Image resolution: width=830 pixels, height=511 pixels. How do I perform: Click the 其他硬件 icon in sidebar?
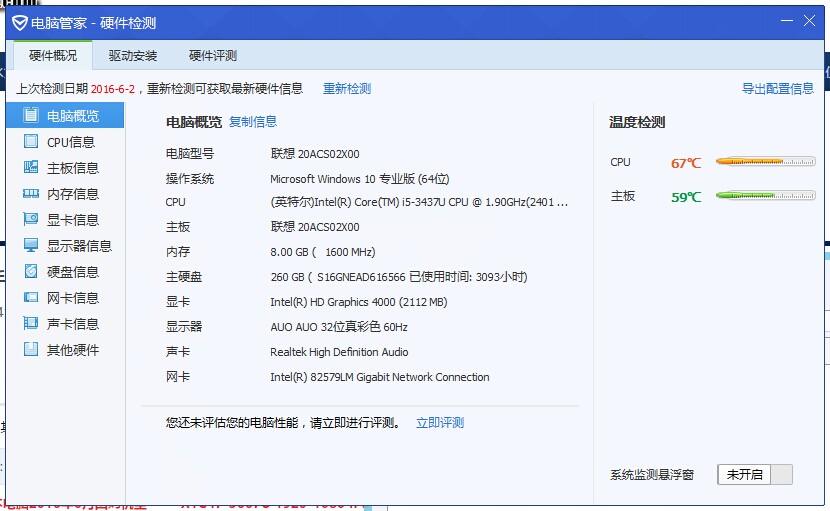[x=31, y=350]
